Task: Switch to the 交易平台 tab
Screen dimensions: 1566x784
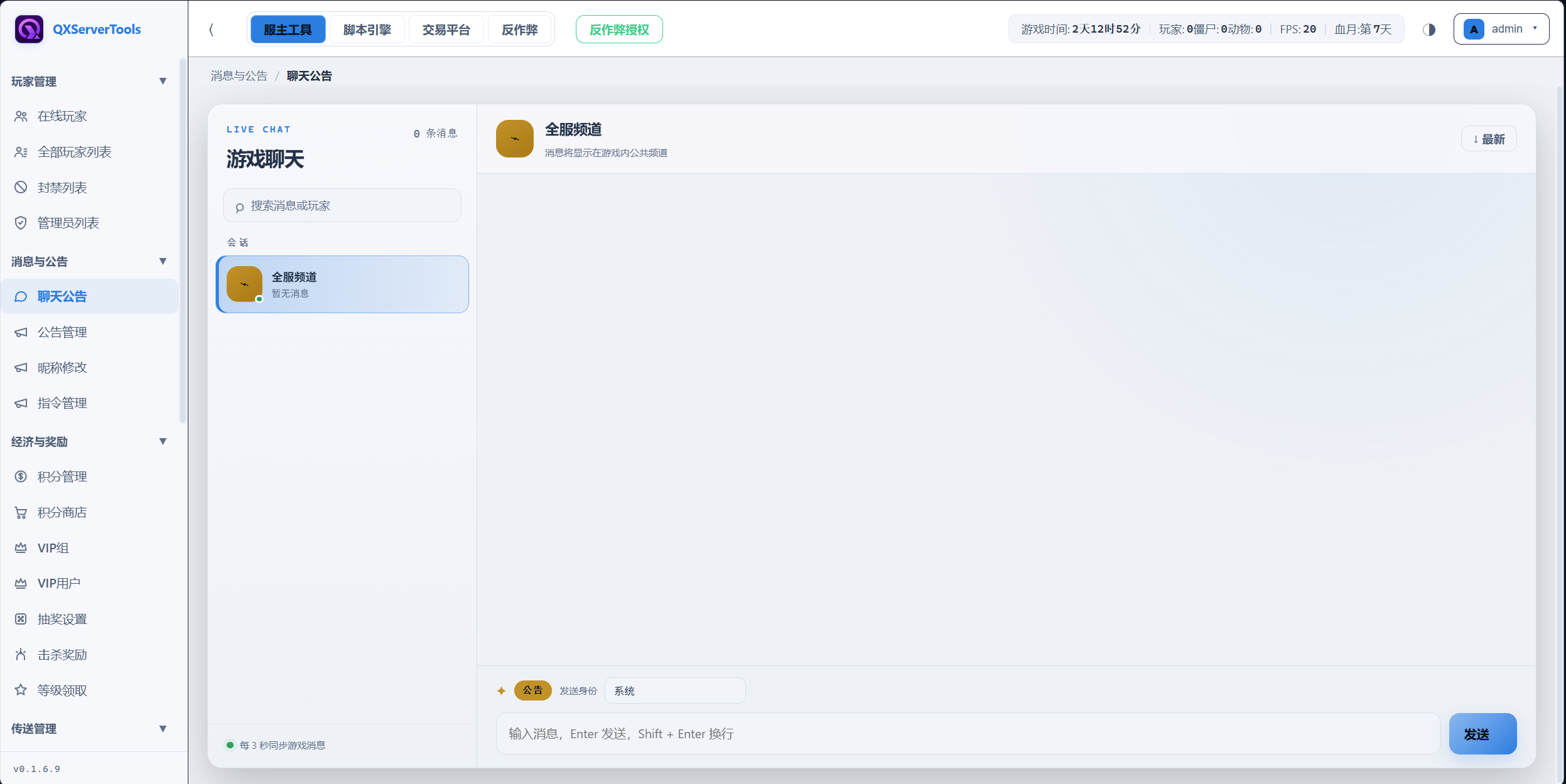Action: [446, 30]
